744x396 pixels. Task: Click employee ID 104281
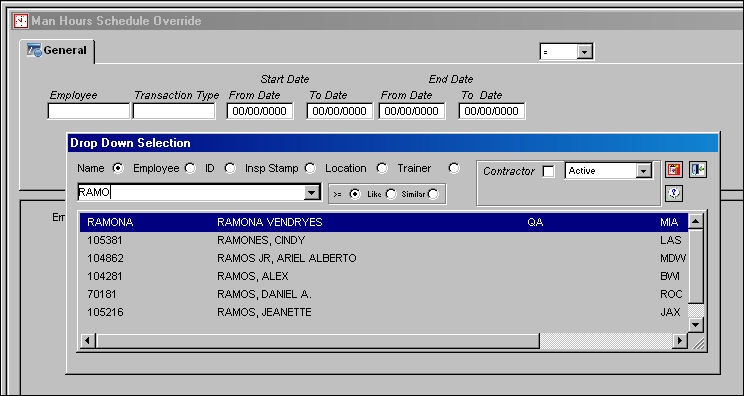[105, 276]
